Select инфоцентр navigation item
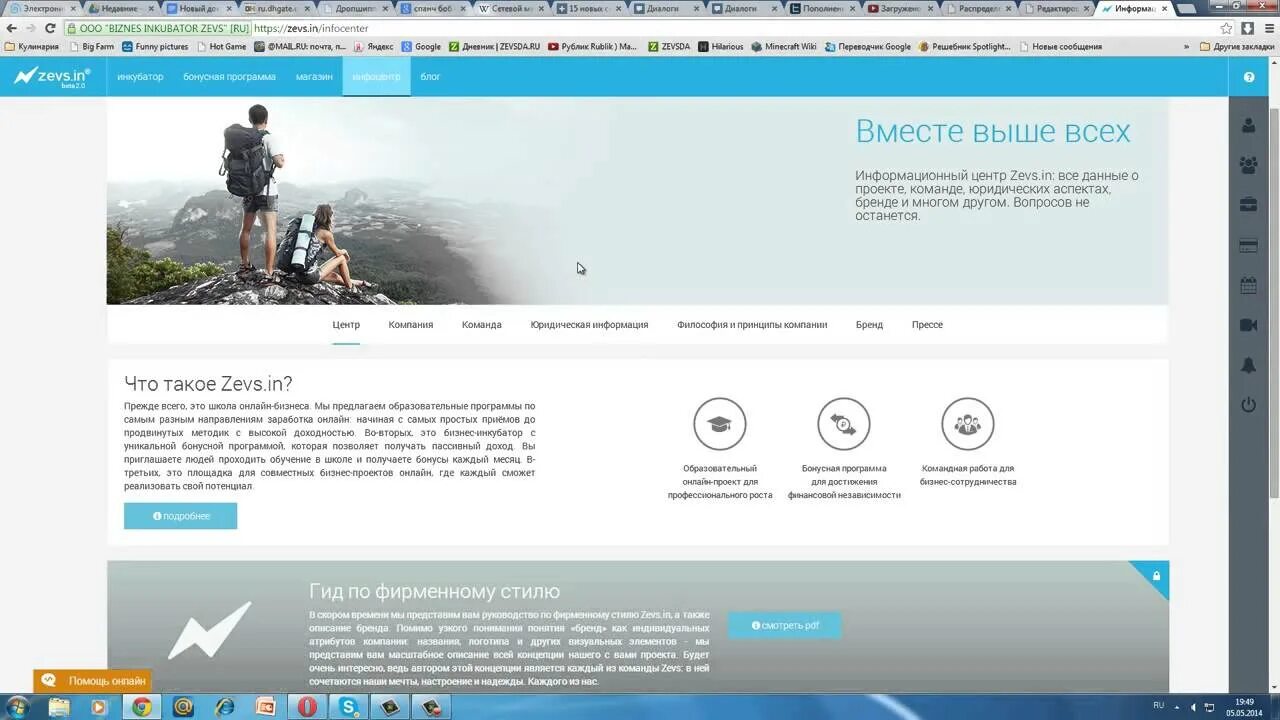The width and height of the screenshot is (1280, 720). 376,77
